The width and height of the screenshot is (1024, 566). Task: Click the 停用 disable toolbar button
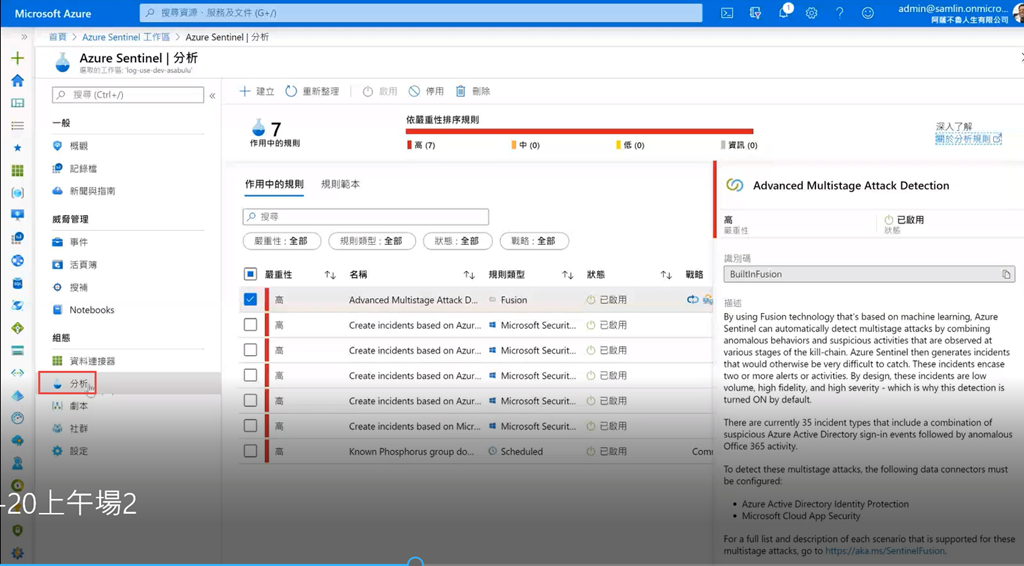tap(426, 91)
